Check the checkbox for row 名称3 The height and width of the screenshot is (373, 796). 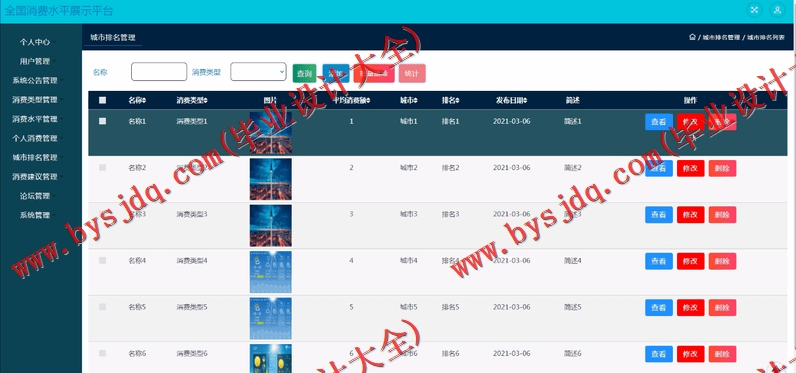pyautogui.click(x=103, y=214)
